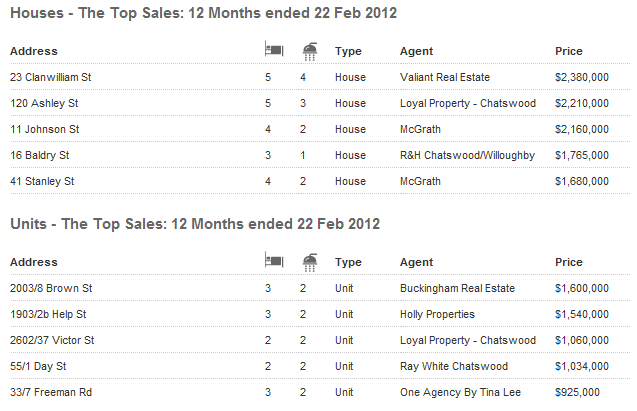
Task: Open the 2602/37 Victor St unit
Action: click(52, 340)
